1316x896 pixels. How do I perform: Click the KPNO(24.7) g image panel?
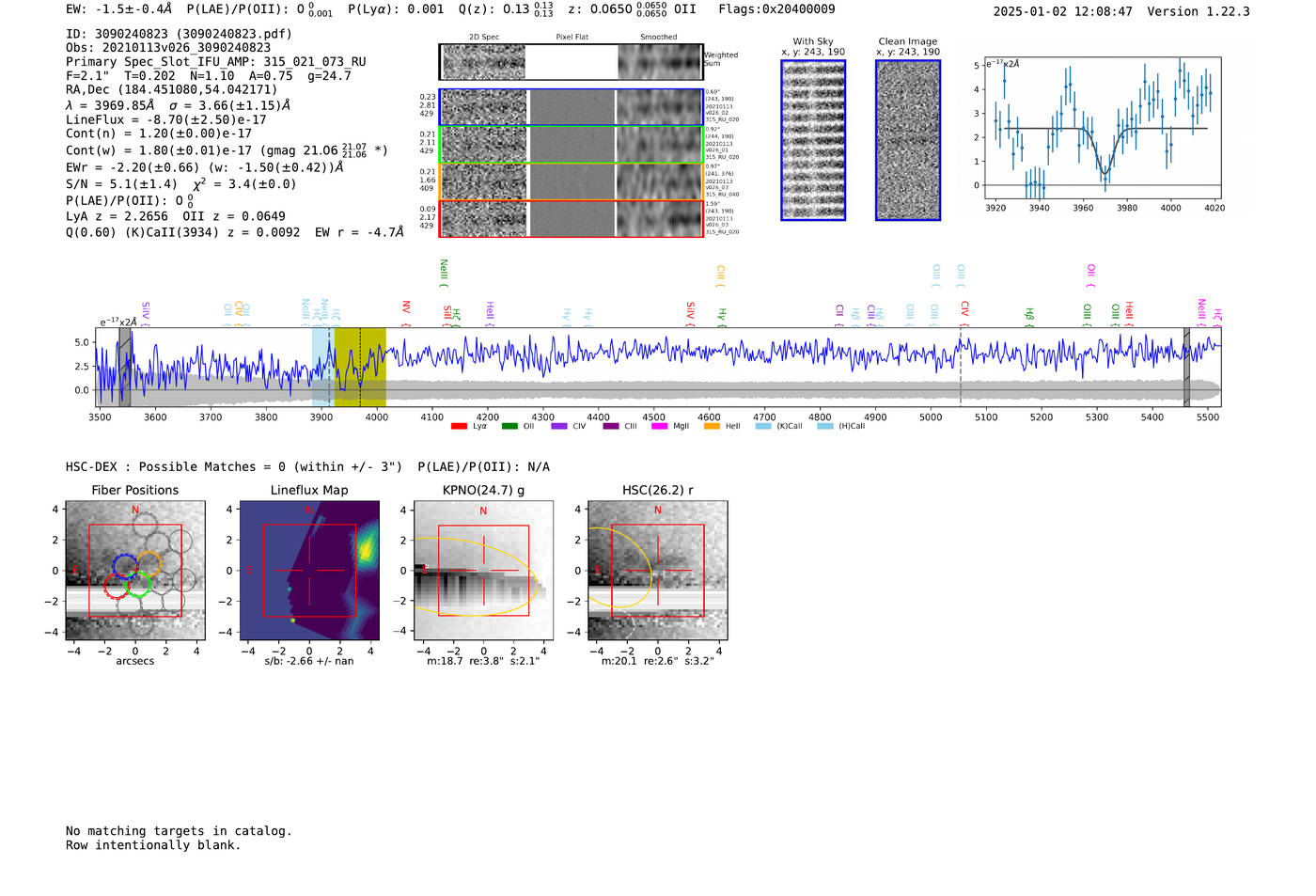(x=483, y=571)
